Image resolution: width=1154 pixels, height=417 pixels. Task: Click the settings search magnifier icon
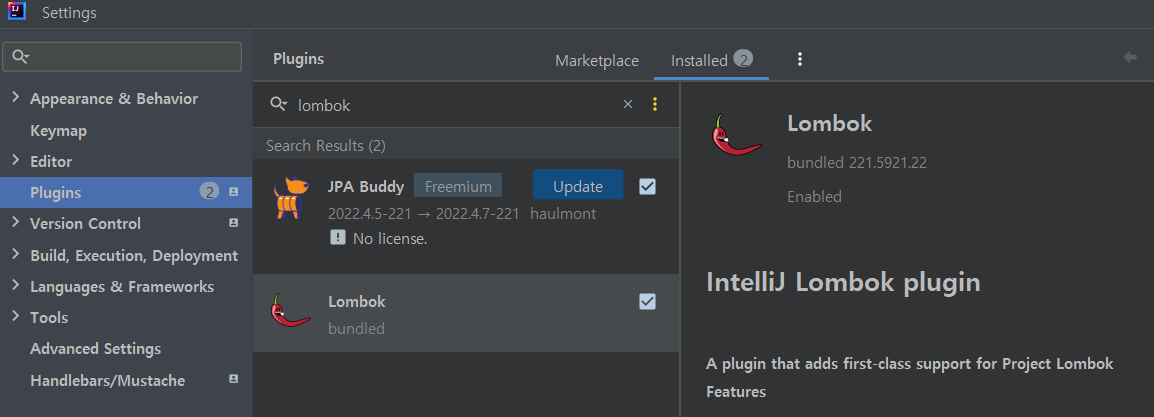coord(21,57)
